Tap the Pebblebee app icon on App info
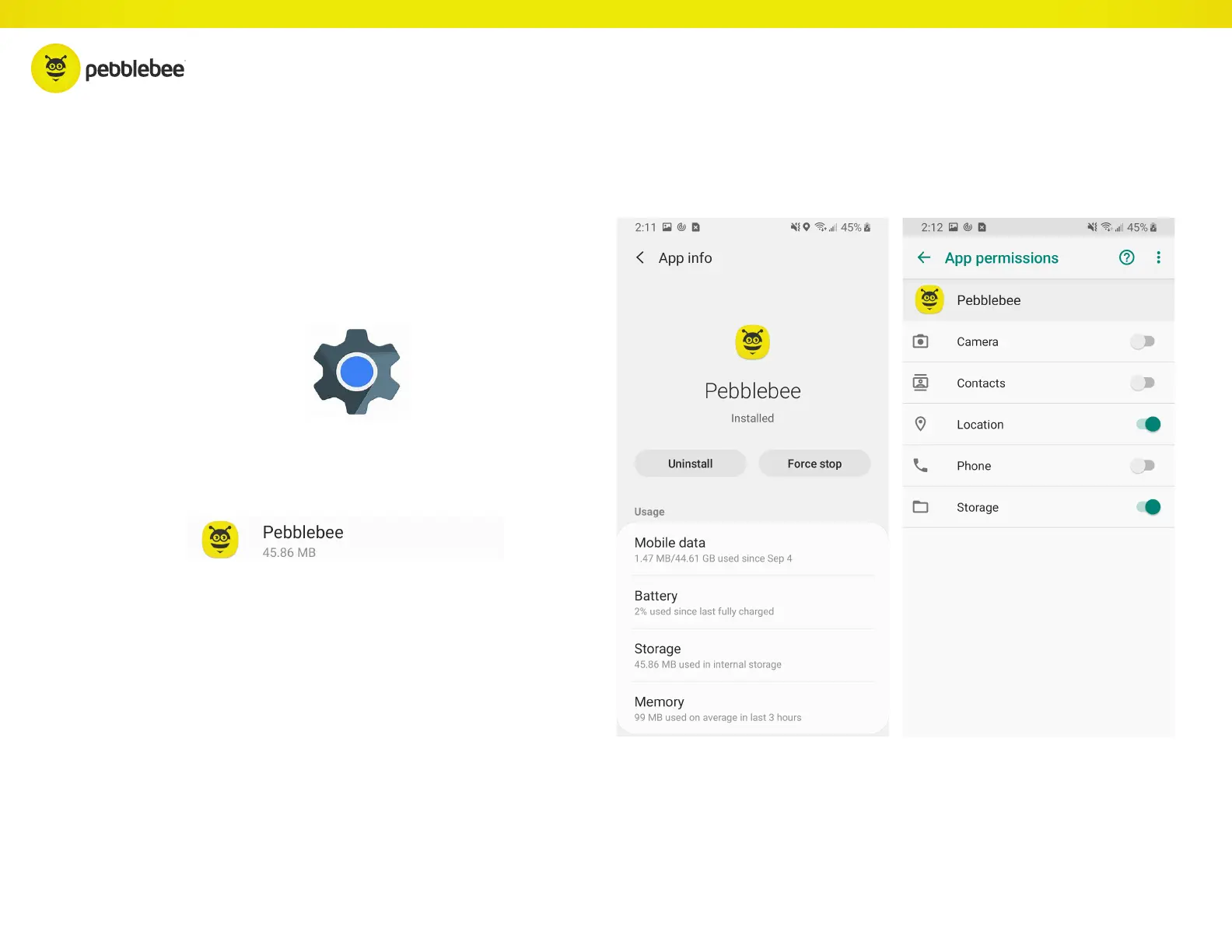This screenshot has height=952, width=1232. (x=752, y=342)
